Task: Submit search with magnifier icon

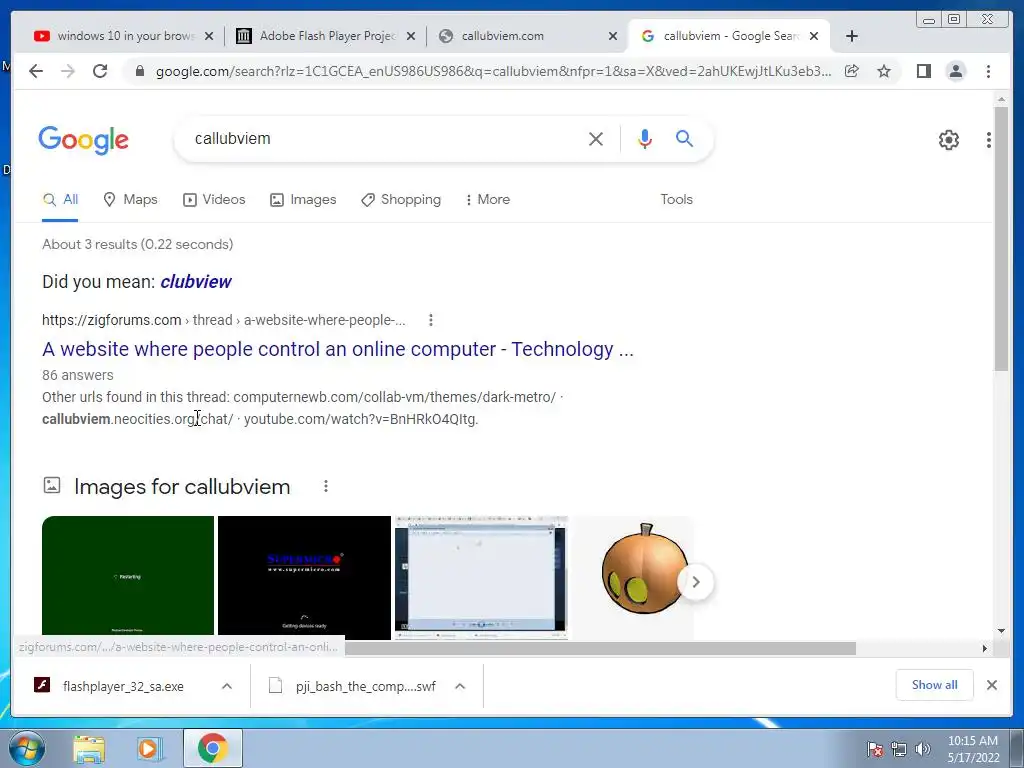Action: pyautogui.click(x=684, y=138)
